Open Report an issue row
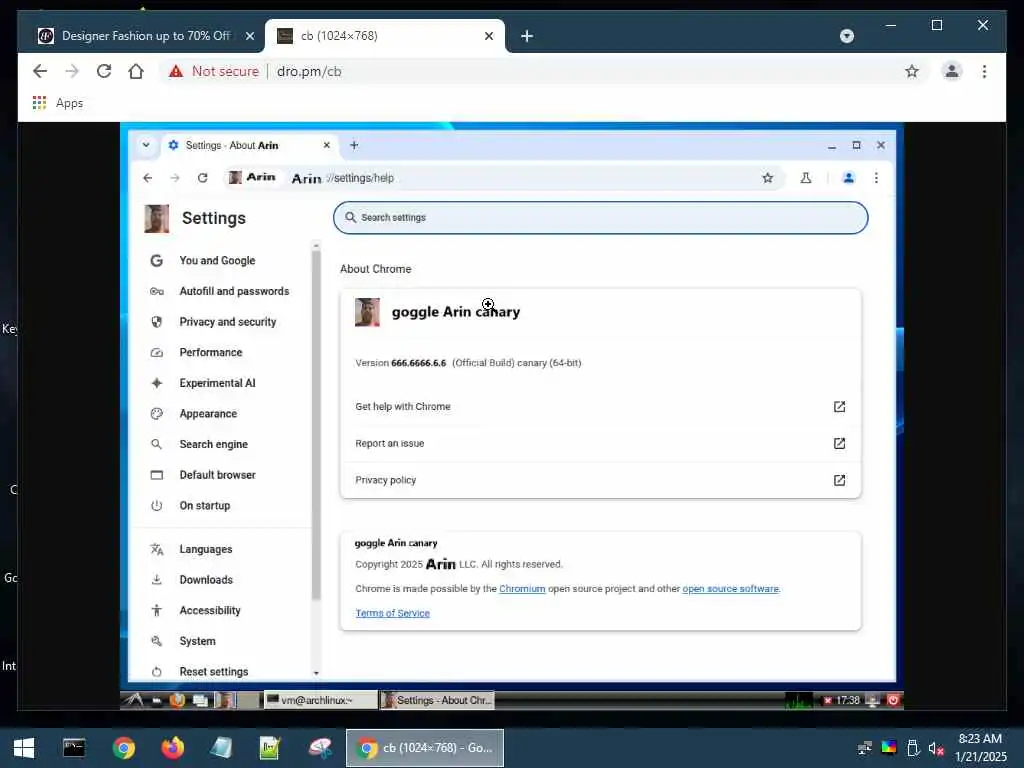 pyautogui.click(x=600, y=443)
